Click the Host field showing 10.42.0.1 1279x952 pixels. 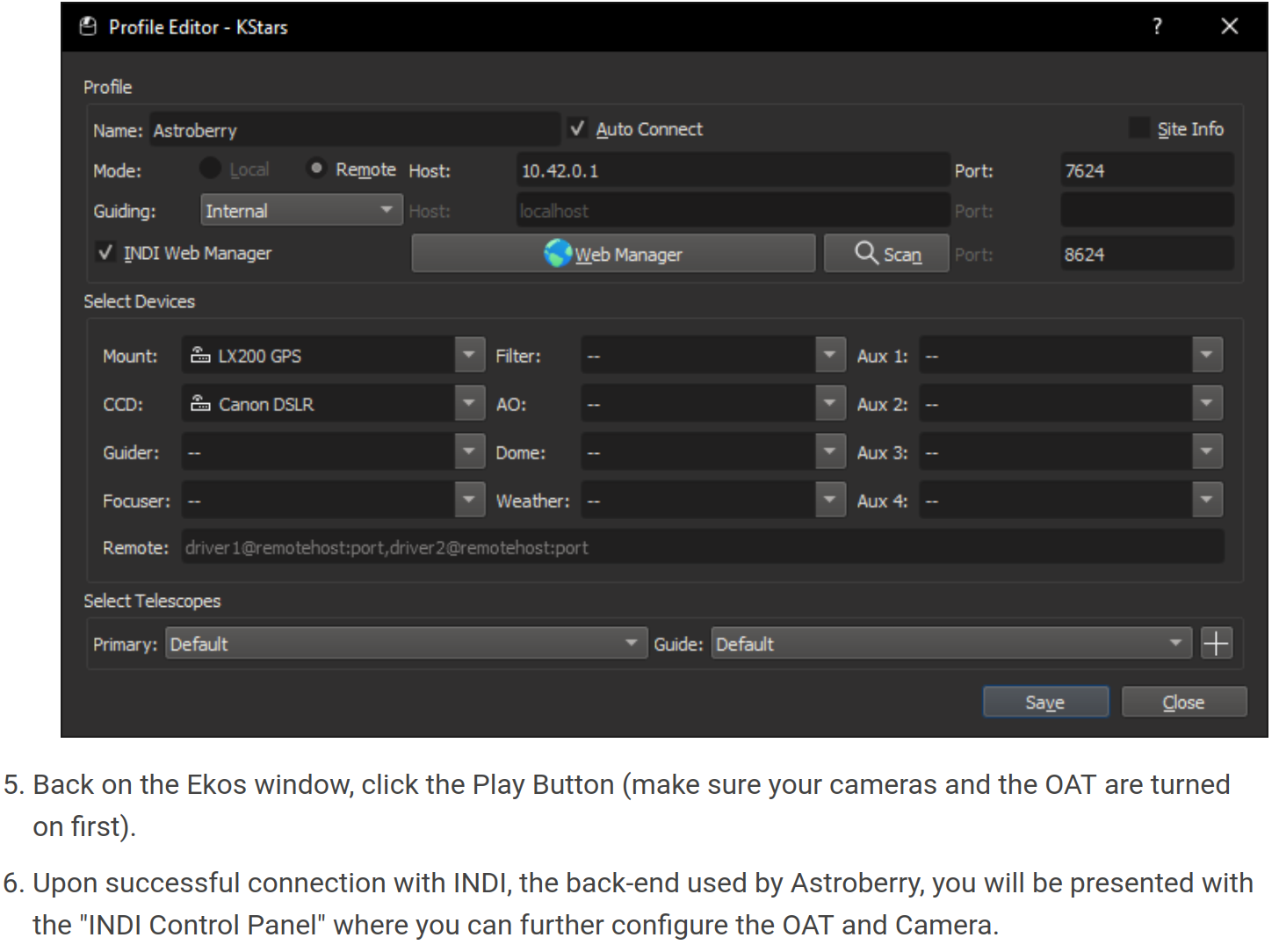click(733, 169)
